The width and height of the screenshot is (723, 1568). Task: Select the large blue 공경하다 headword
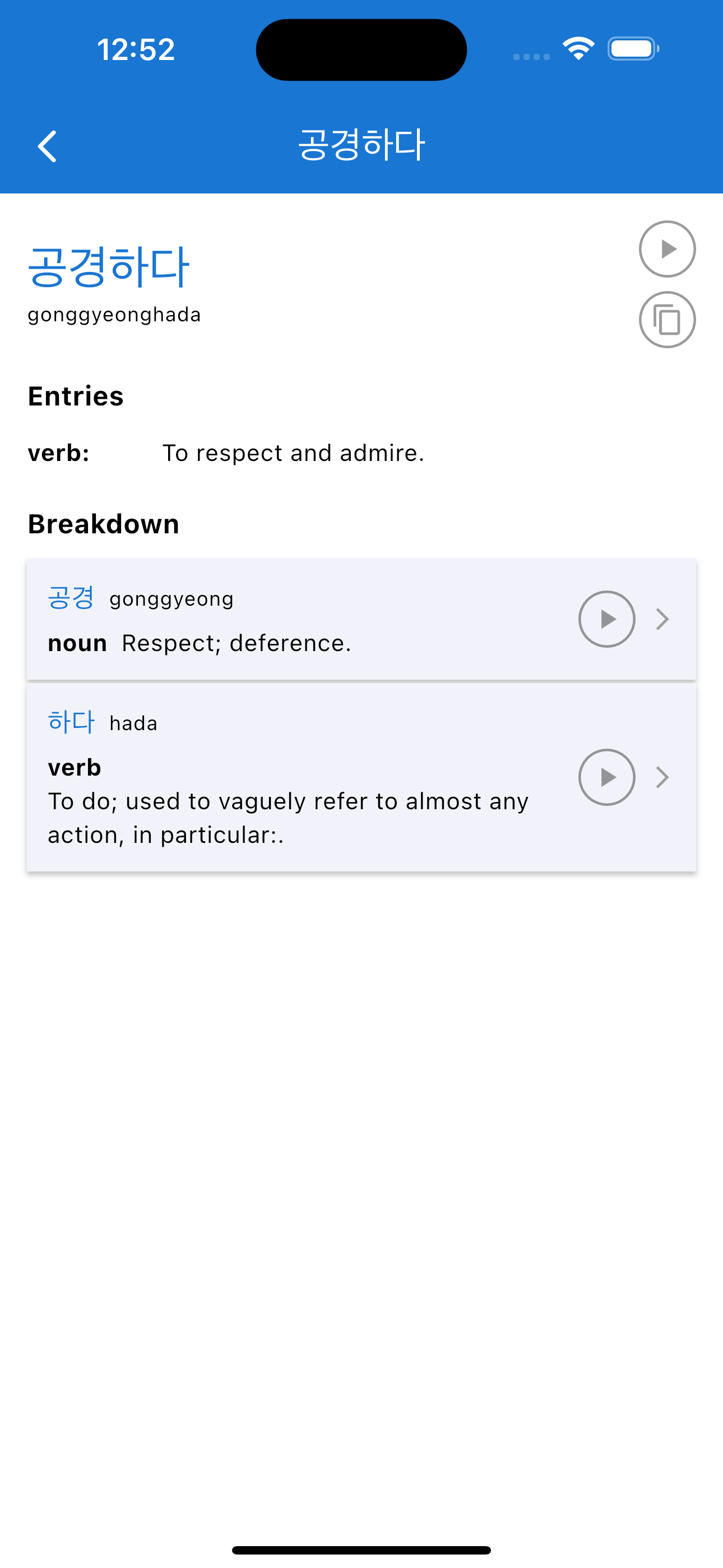(x=109, y=266)
